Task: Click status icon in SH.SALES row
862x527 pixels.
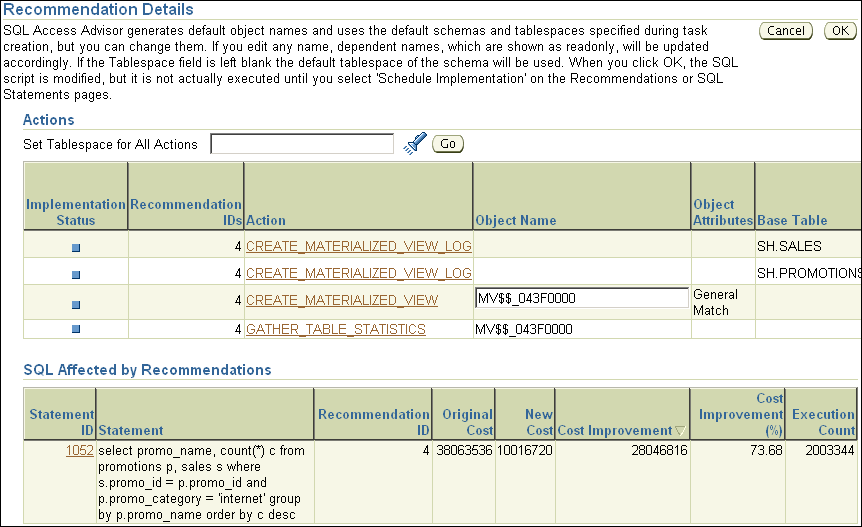Action: click(x=76, y=246)
